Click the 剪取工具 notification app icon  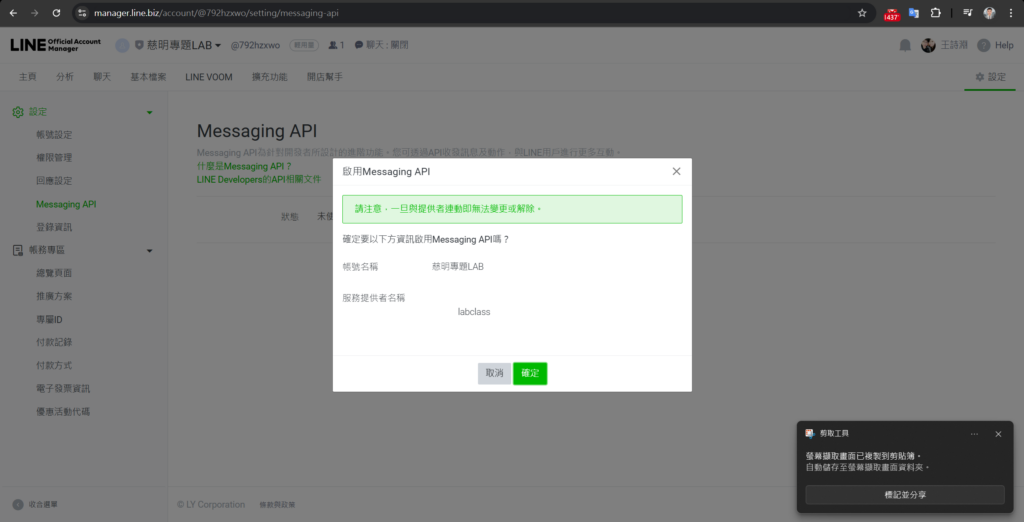810,434
